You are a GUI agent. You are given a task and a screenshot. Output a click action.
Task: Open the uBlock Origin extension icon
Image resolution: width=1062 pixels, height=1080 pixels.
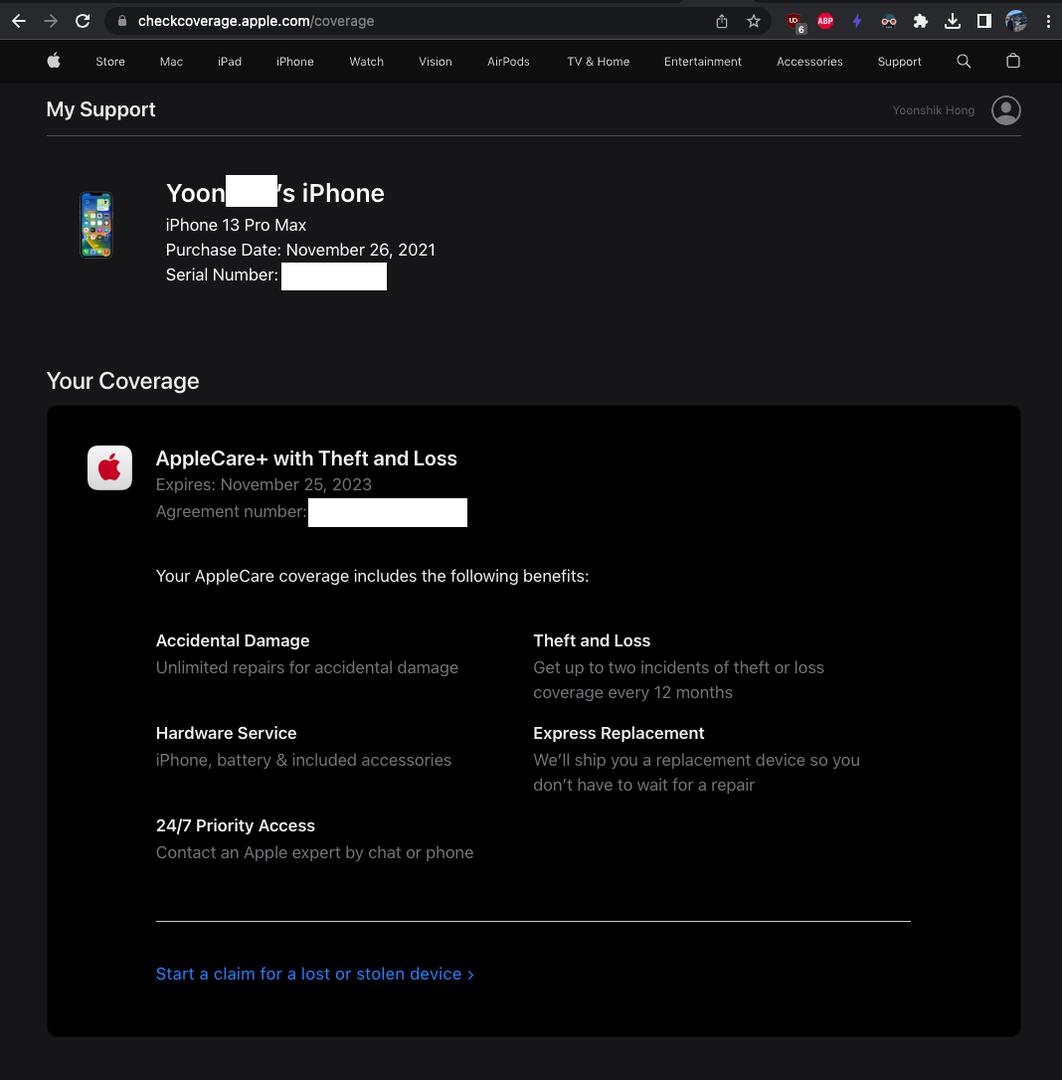(795, 23)
